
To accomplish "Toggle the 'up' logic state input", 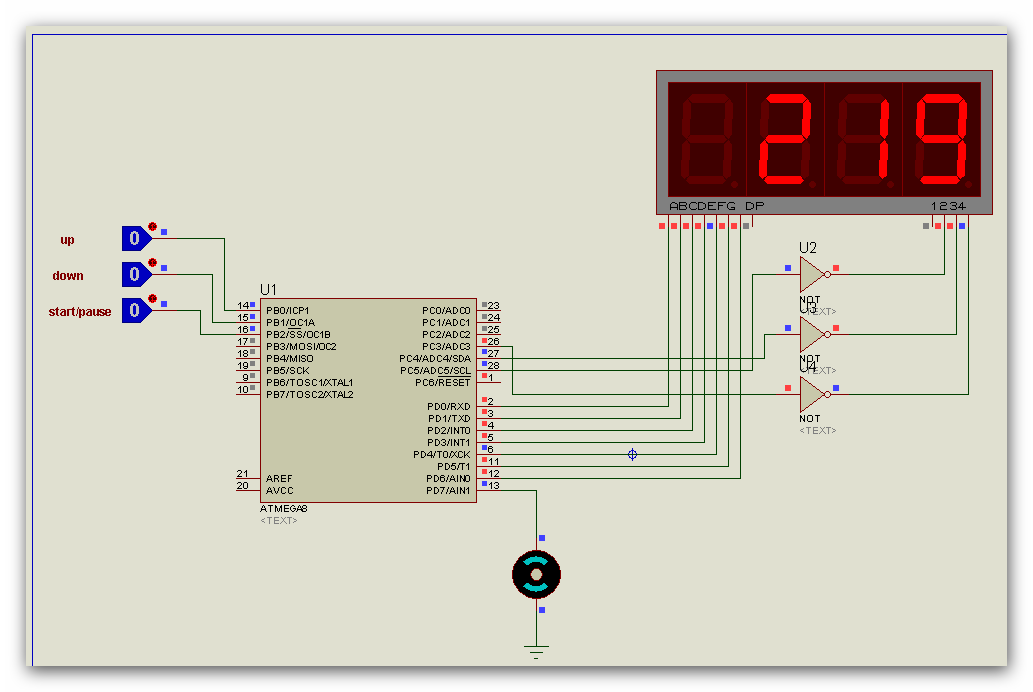I will 135,239.
